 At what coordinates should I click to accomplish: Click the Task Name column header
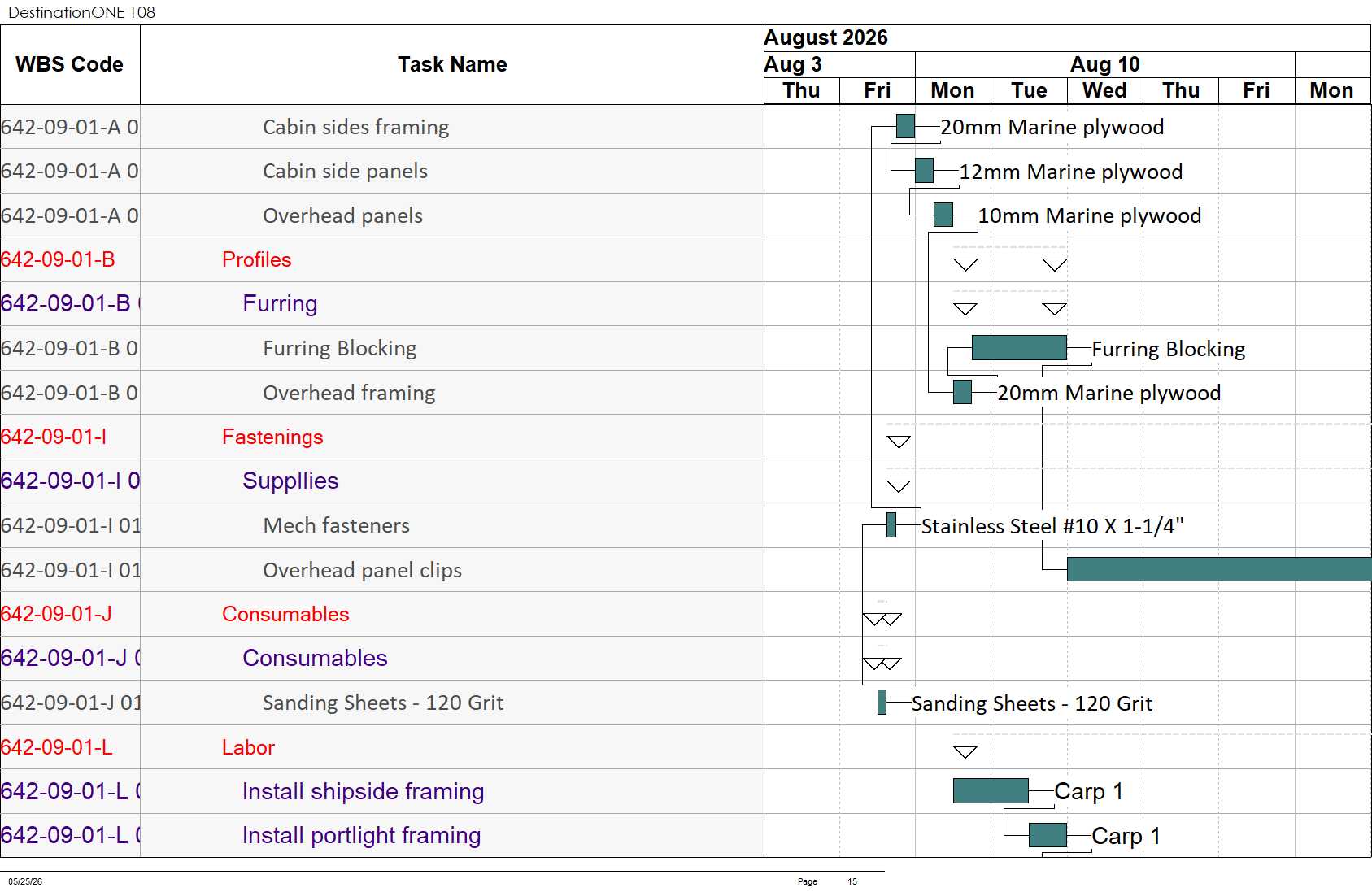452,65
